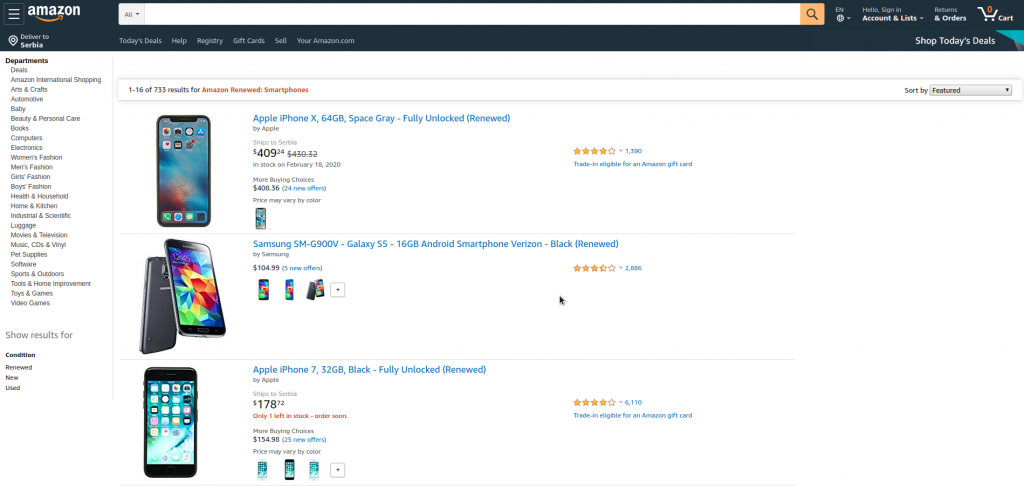Select Luggage department
Viewport: 1024px width, 486px height.
click(23, 225)
